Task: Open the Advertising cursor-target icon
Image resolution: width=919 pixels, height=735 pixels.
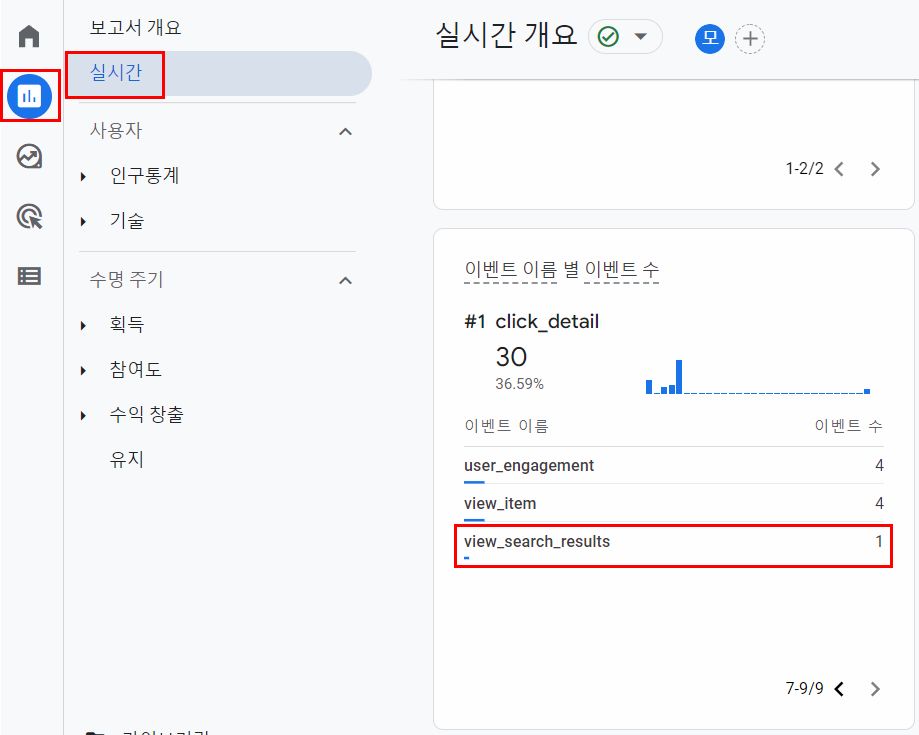Action: click(x=29, y=216)
